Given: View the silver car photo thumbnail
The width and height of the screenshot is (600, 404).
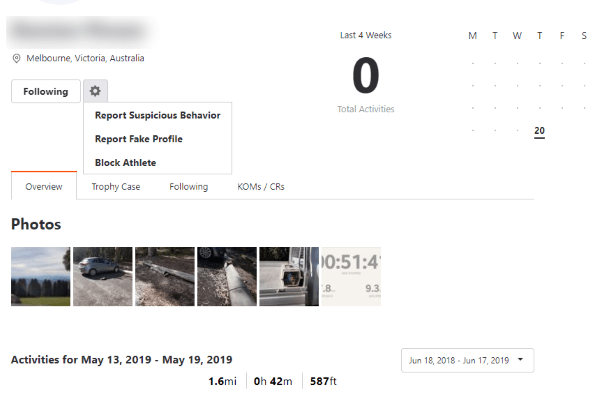Looking at the screenshot, I should click(x=102, y=276).
